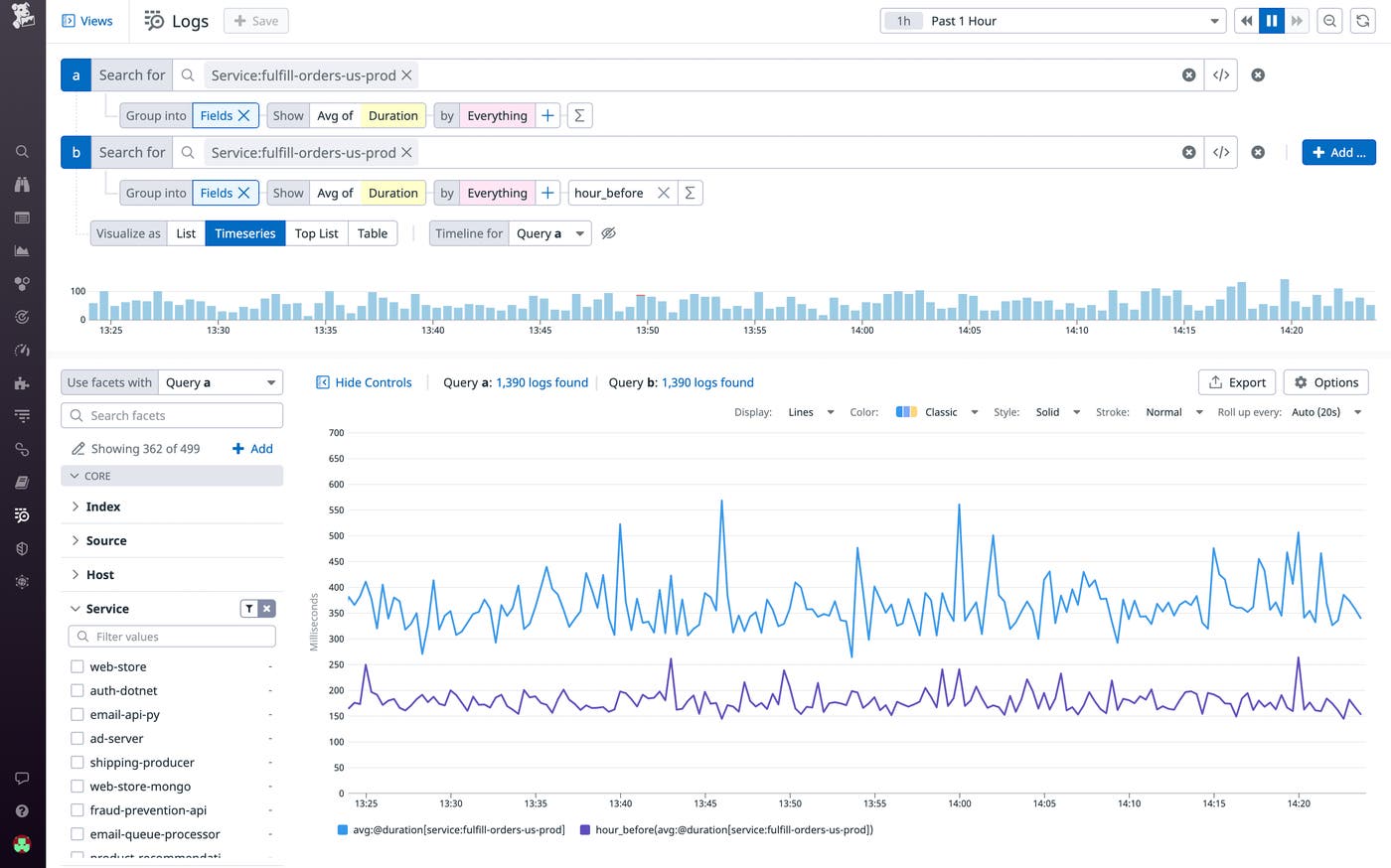Viewport: 1391px width, 868px height.
Task: Toggle the timeline visibility eye icon
Action: [x=608, y=232]
